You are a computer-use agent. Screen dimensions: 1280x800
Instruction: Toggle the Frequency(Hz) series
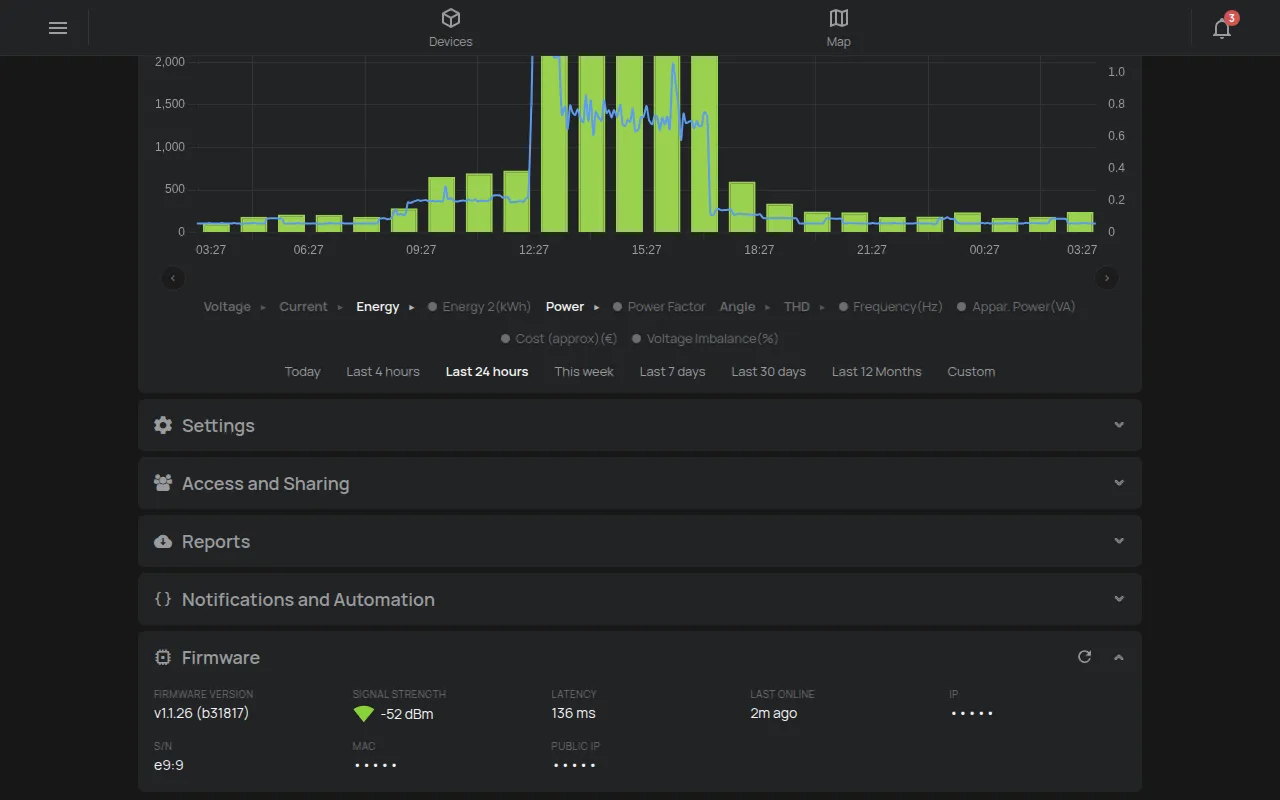point(890,307)
